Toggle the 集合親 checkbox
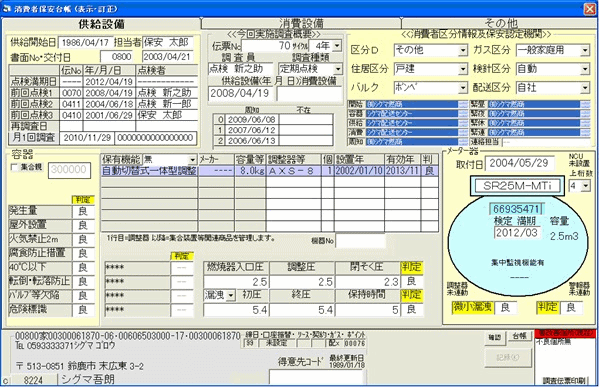This screenshot has height=387, width=599. [x=15, y=167]
